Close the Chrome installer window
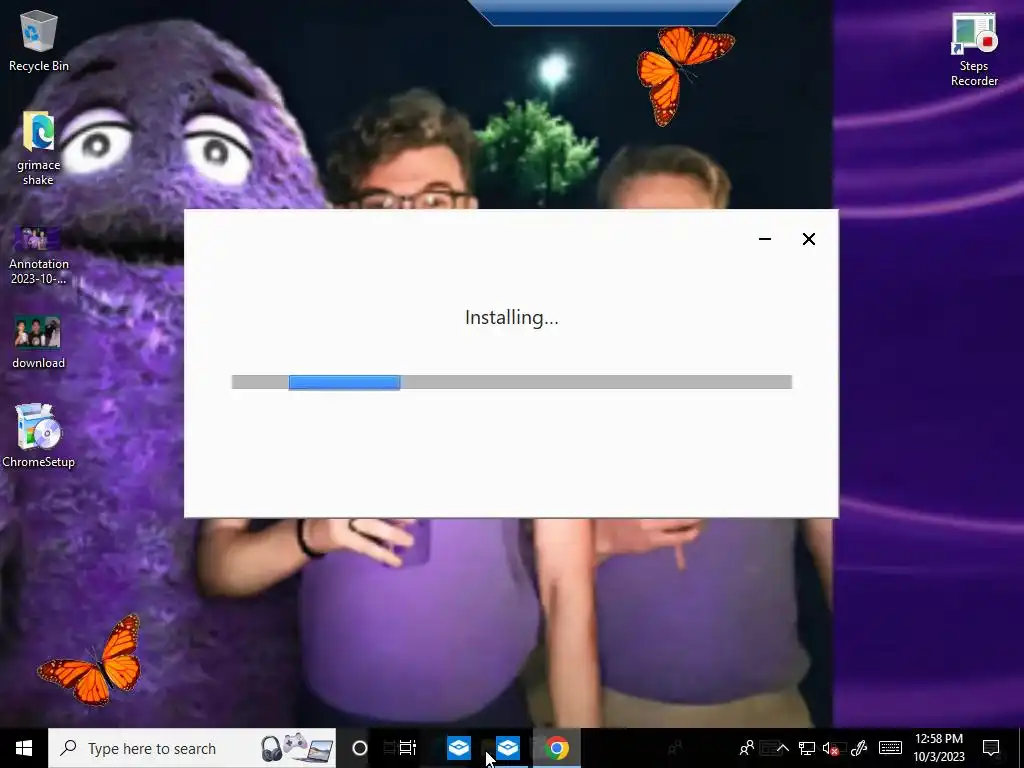 point(808,239)
